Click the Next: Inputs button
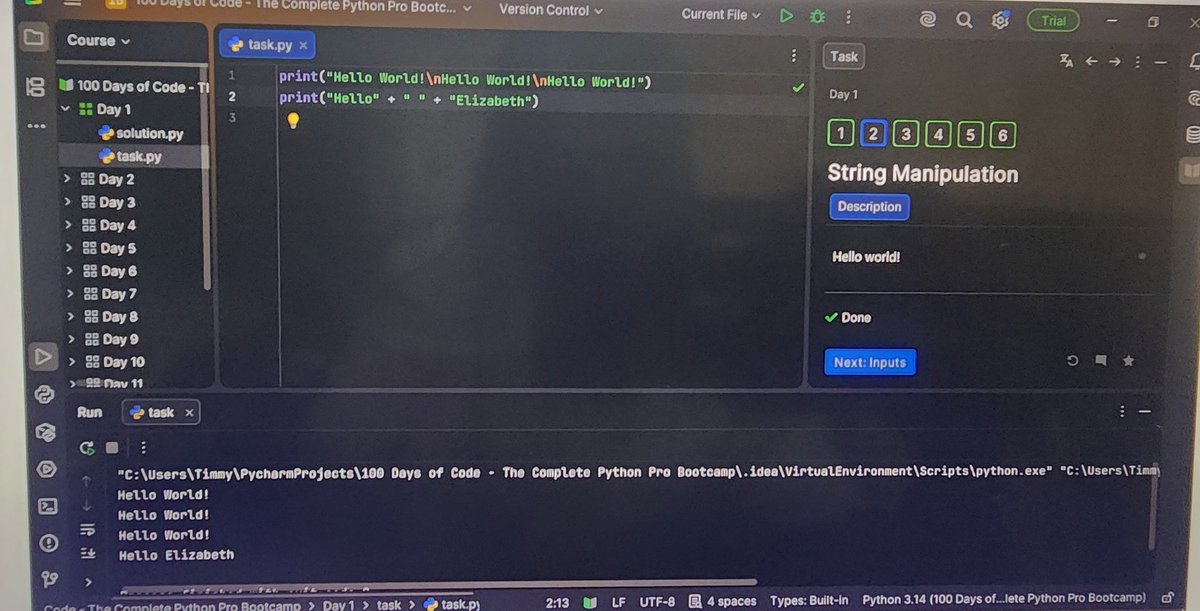The width and height of the screenshot is (1200, 611). coord(870,362)
